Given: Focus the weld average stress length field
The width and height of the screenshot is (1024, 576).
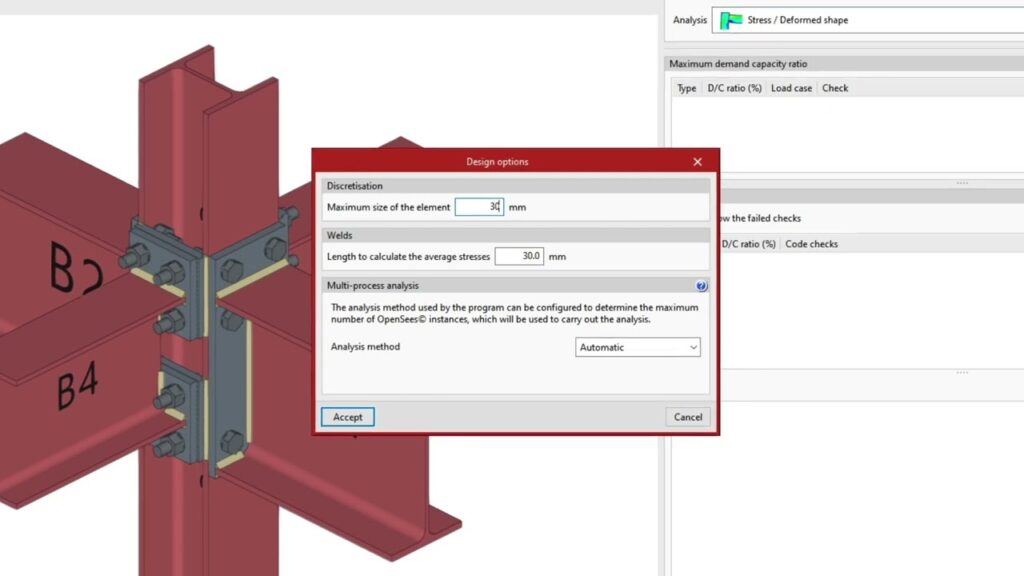Looking at the screenshot, I should click(519, 256).
